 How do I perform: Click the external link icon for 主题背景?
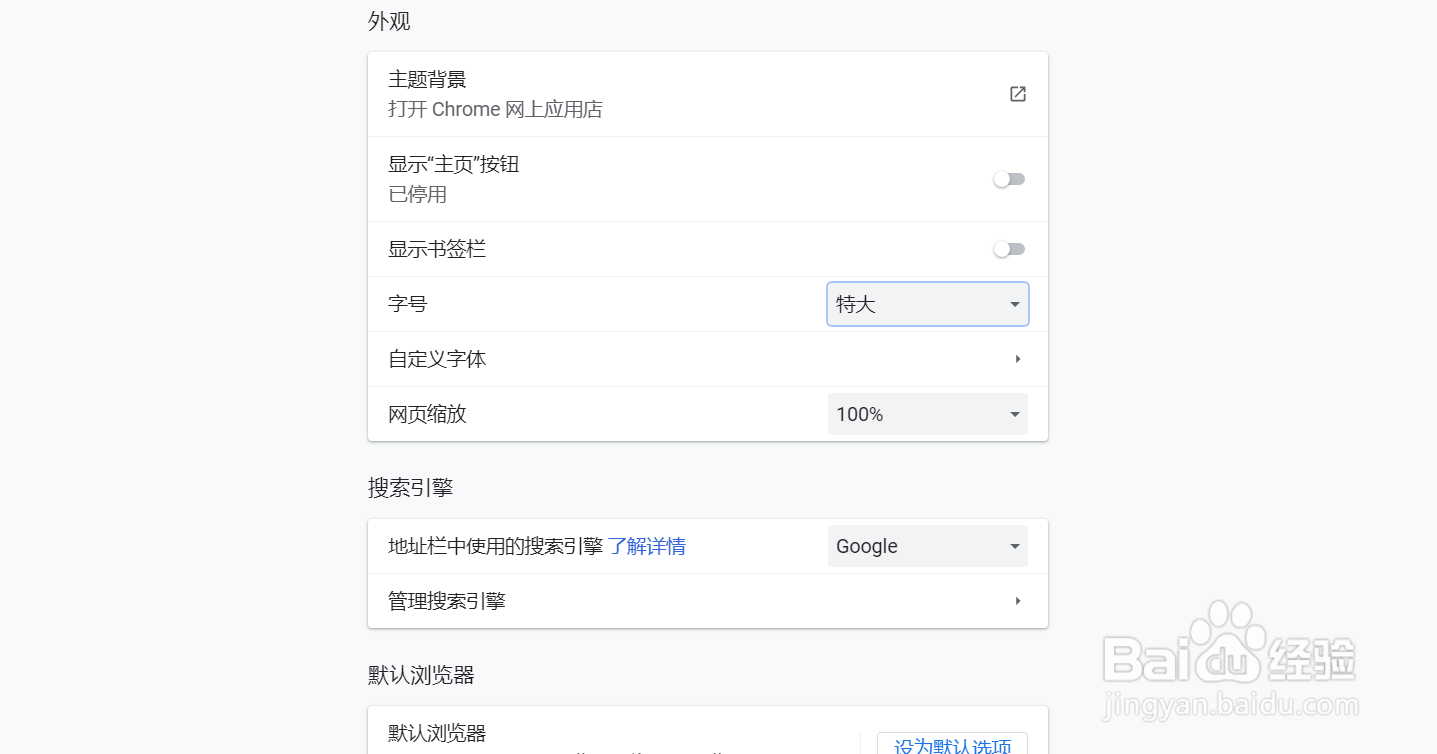1017,94
